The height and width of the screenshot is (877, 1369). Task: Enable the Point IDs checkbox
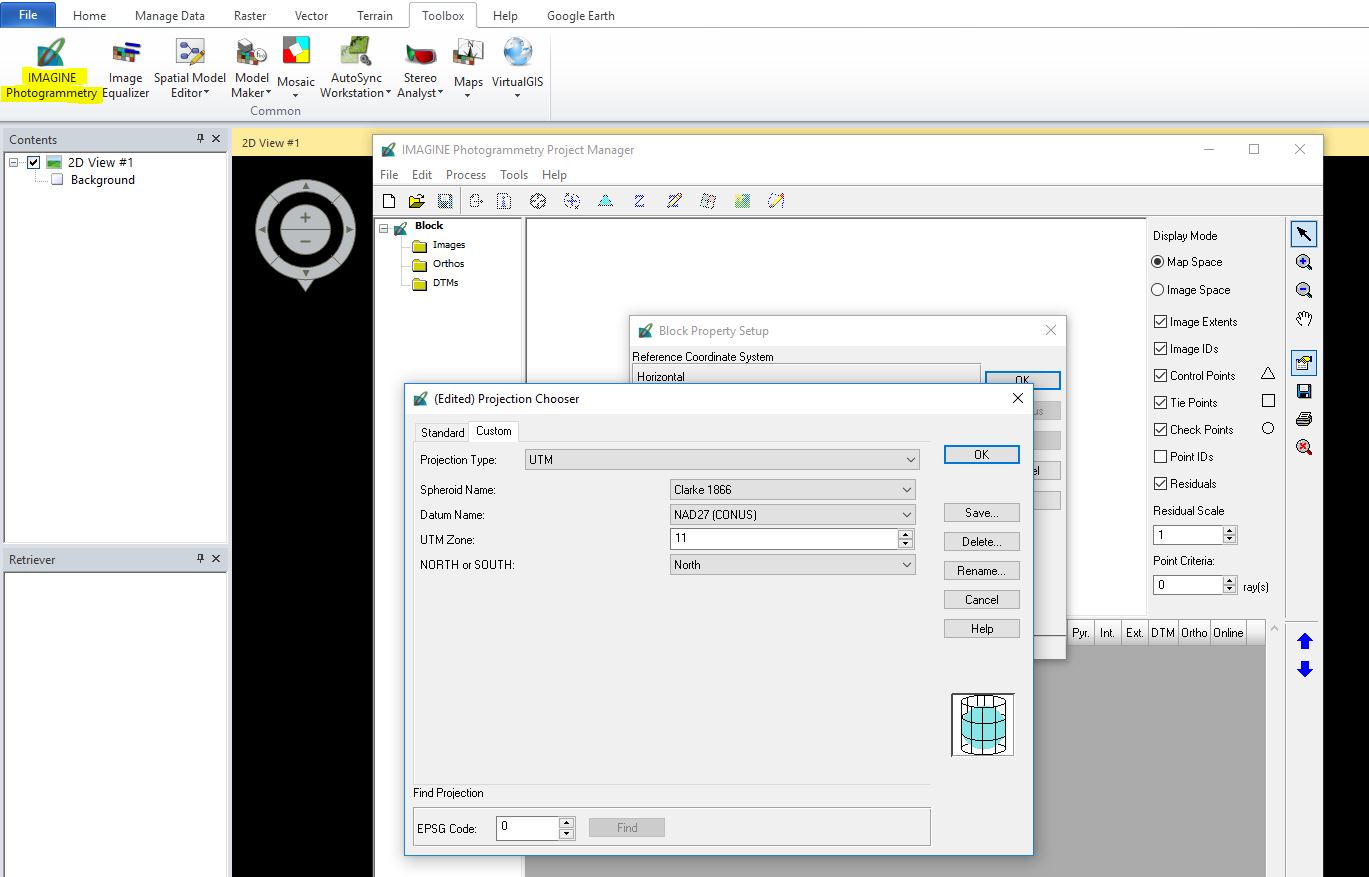click(x=1160, y=457)
